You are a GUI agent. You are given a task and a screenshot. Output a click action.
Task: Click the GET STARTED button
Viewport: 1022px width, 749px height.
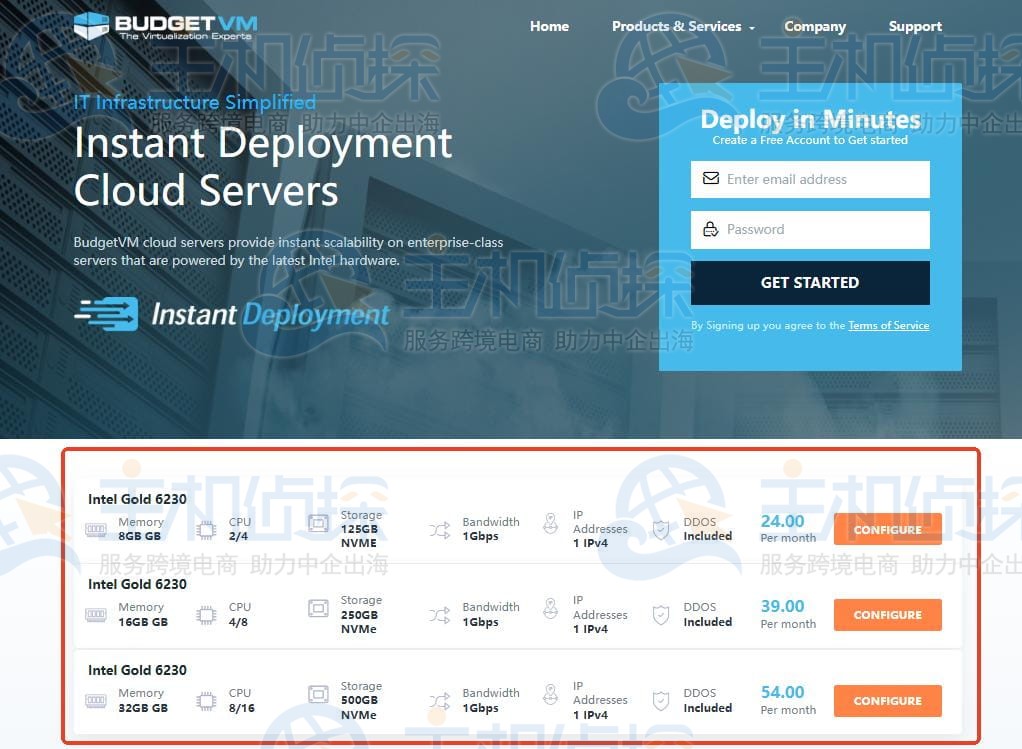(810, 283)
